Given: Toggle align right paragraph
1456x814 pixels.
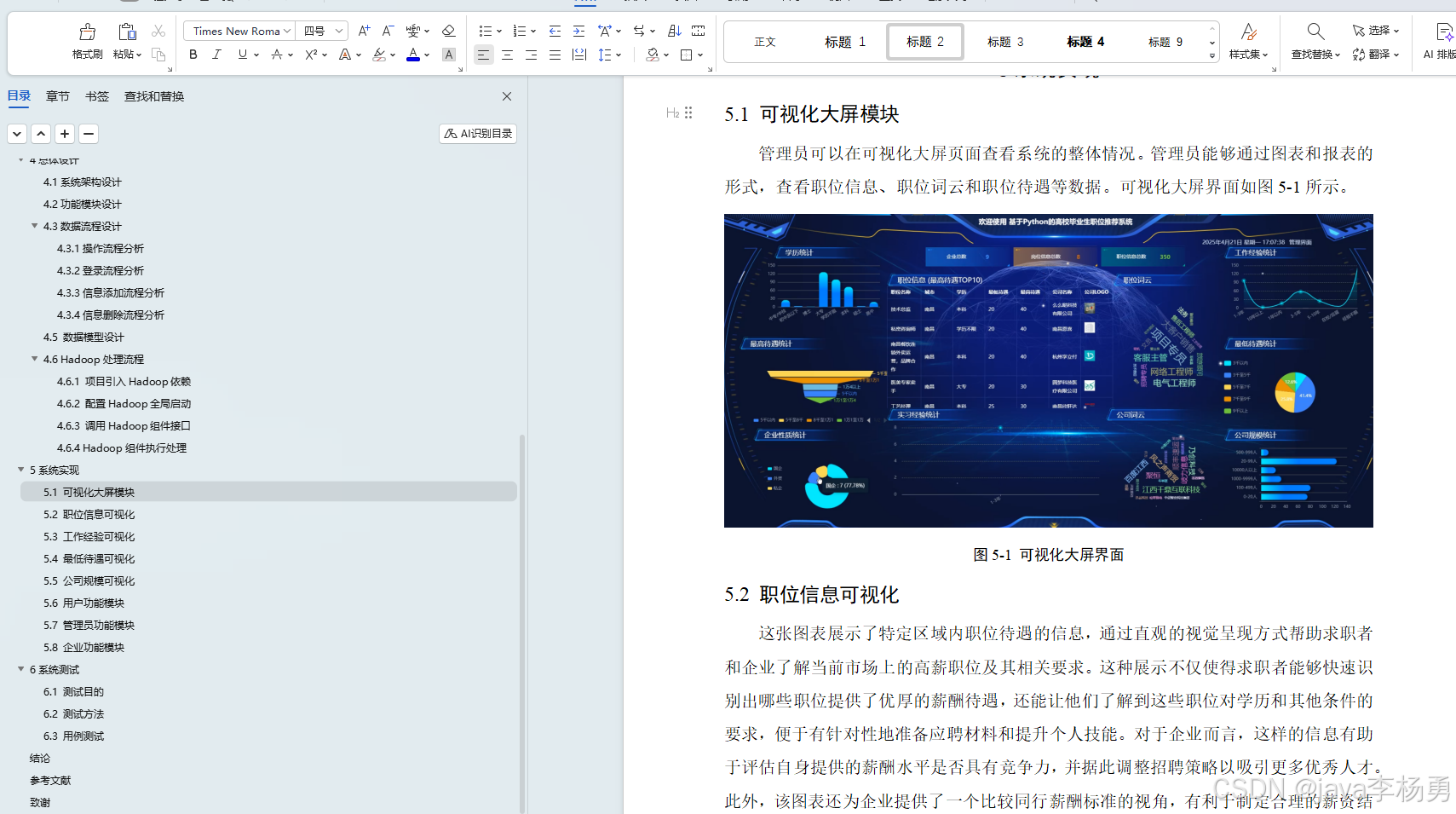Looking at the screenshot, I should [x=531, y=55].
